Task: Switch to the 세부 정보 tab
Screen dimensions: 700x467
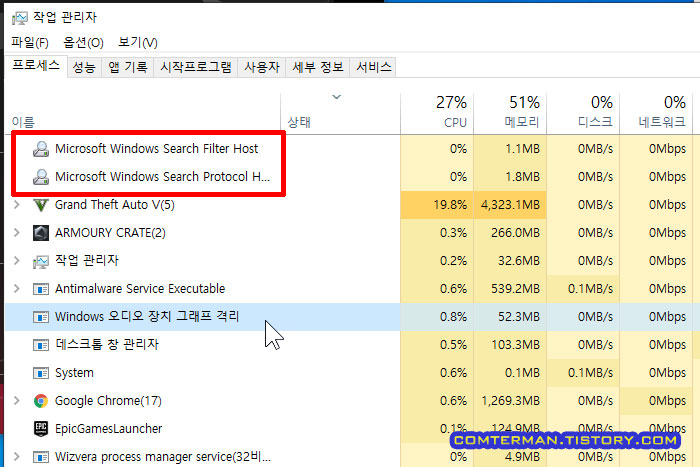Action: [x=317, y=67]
